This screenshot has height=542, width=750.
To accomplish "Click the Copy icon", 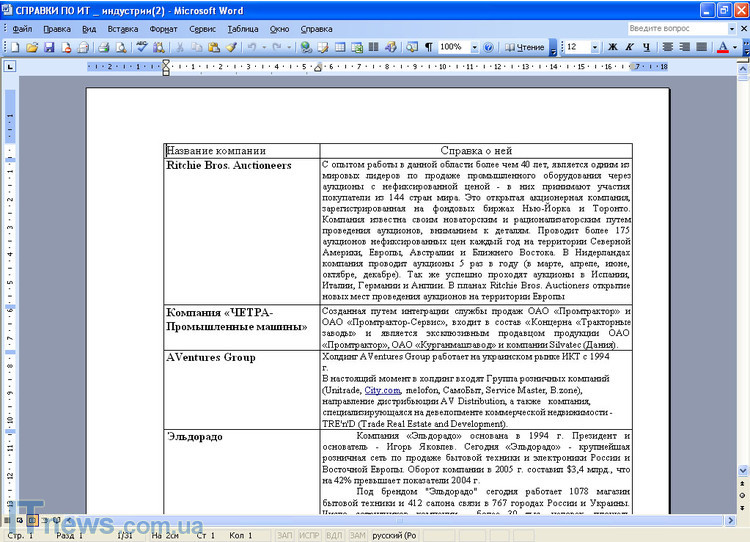I will click(197, 47).
